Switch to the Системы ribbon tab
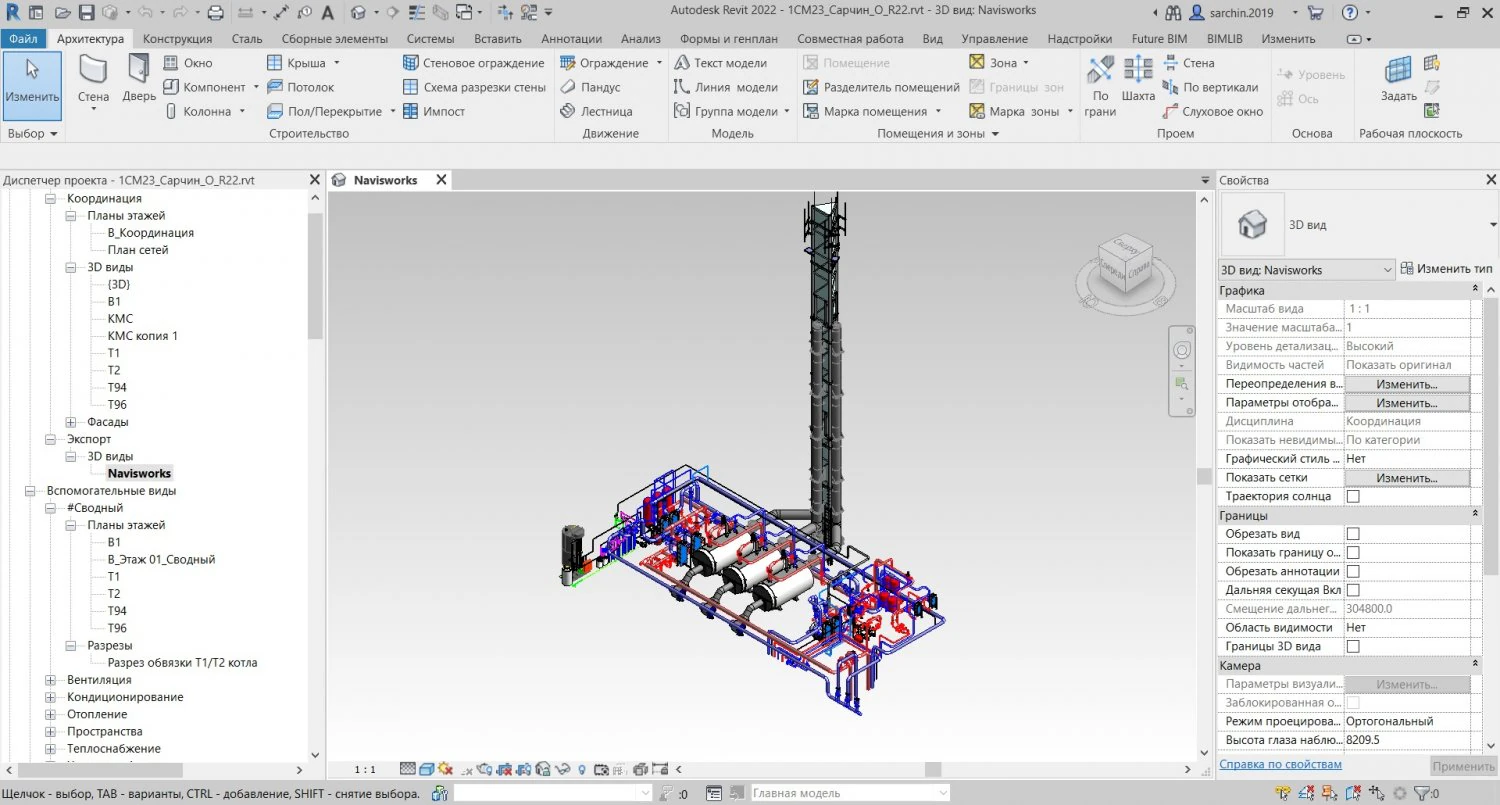Image resolution: width=1500 pixels, height=805 pixels. [x=430, y=38]
